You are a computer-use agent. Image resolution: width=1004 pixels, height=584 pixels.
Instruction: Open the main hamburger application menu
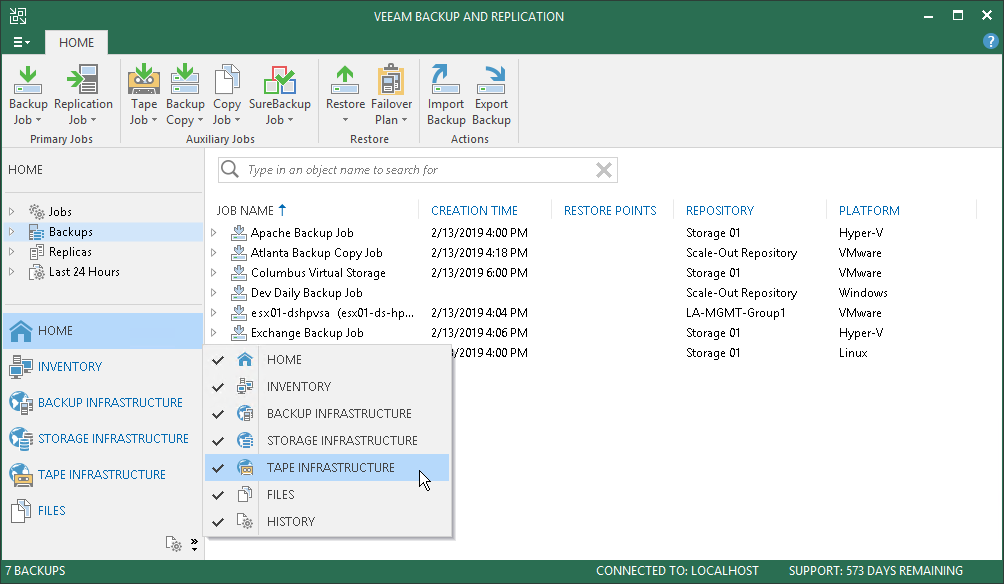click(21, 43)
